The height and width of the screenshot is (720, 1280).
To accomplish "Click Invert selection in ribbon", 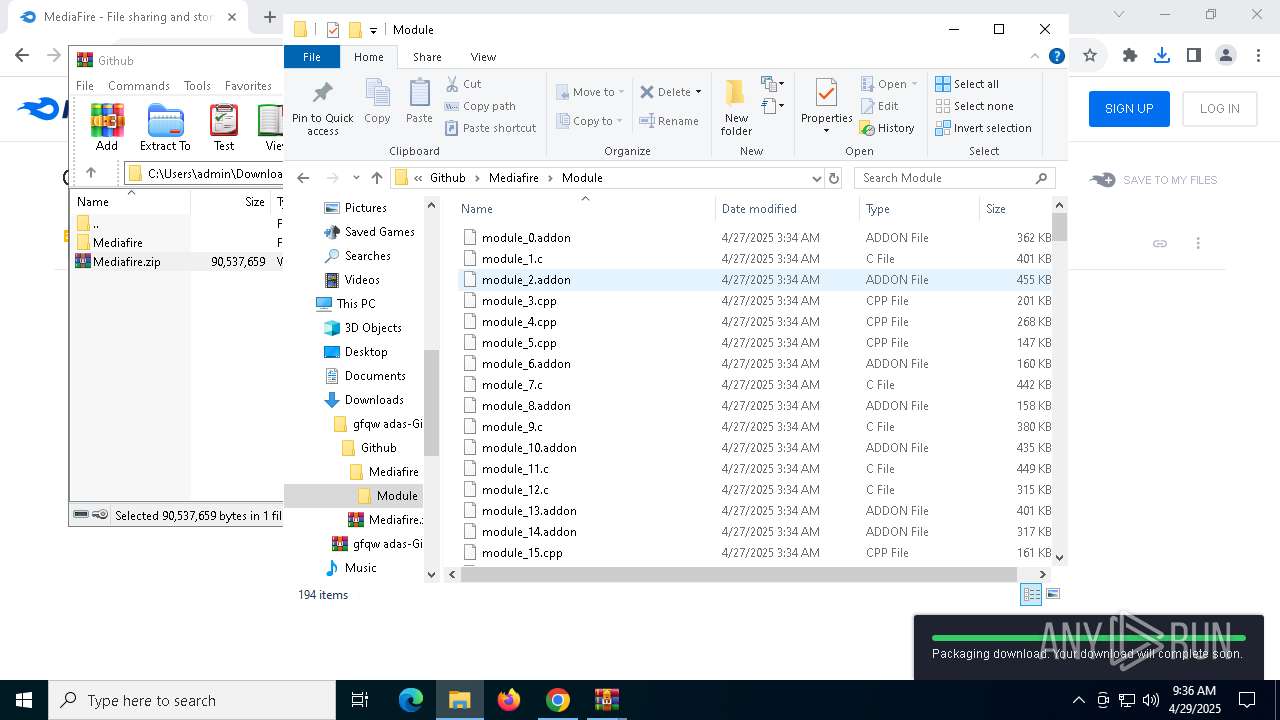I will pyautogui.click(x=983, y=128).
